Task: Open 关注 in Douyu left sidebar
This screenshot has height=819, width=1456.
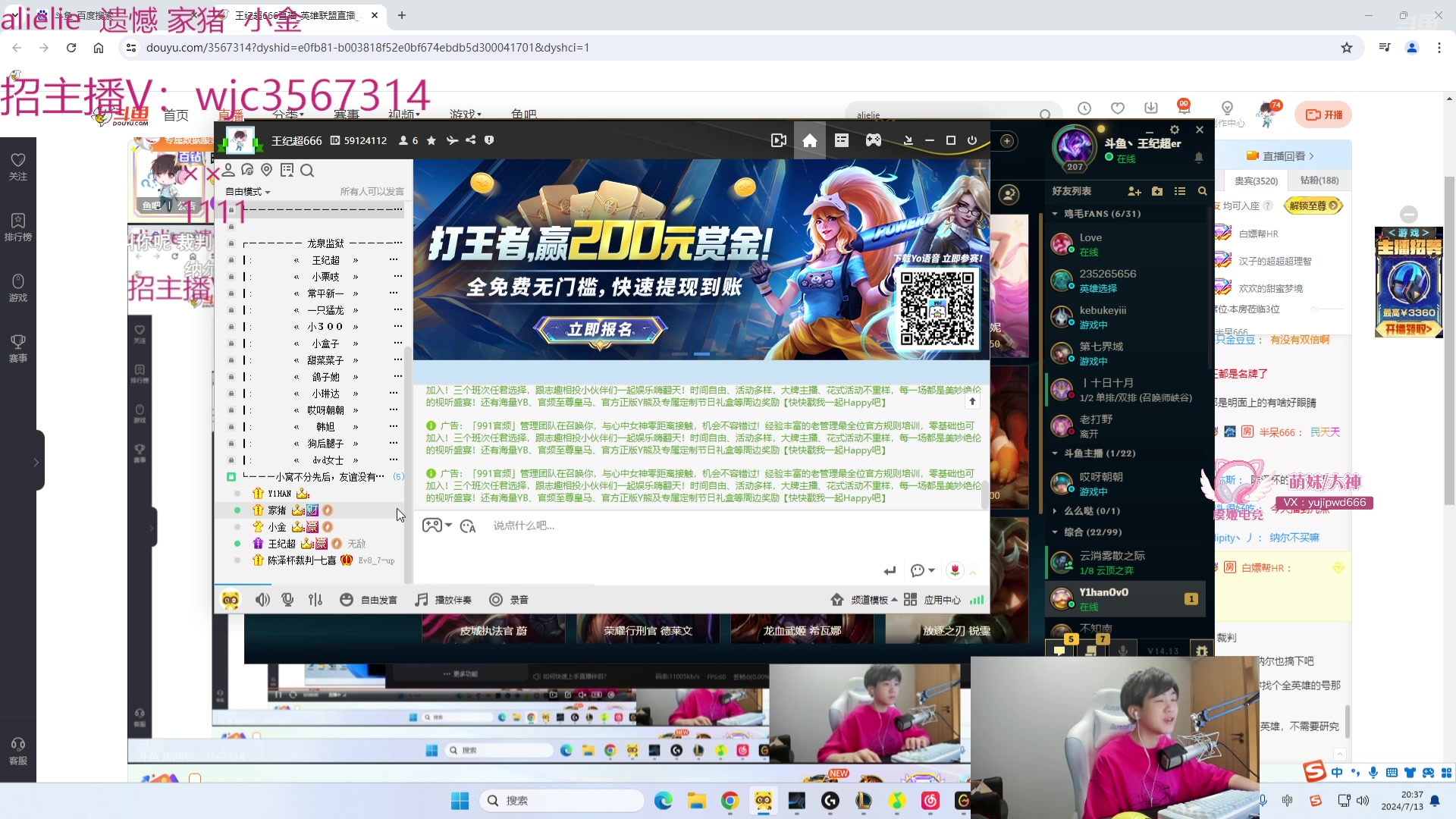Action: (18, 166)
